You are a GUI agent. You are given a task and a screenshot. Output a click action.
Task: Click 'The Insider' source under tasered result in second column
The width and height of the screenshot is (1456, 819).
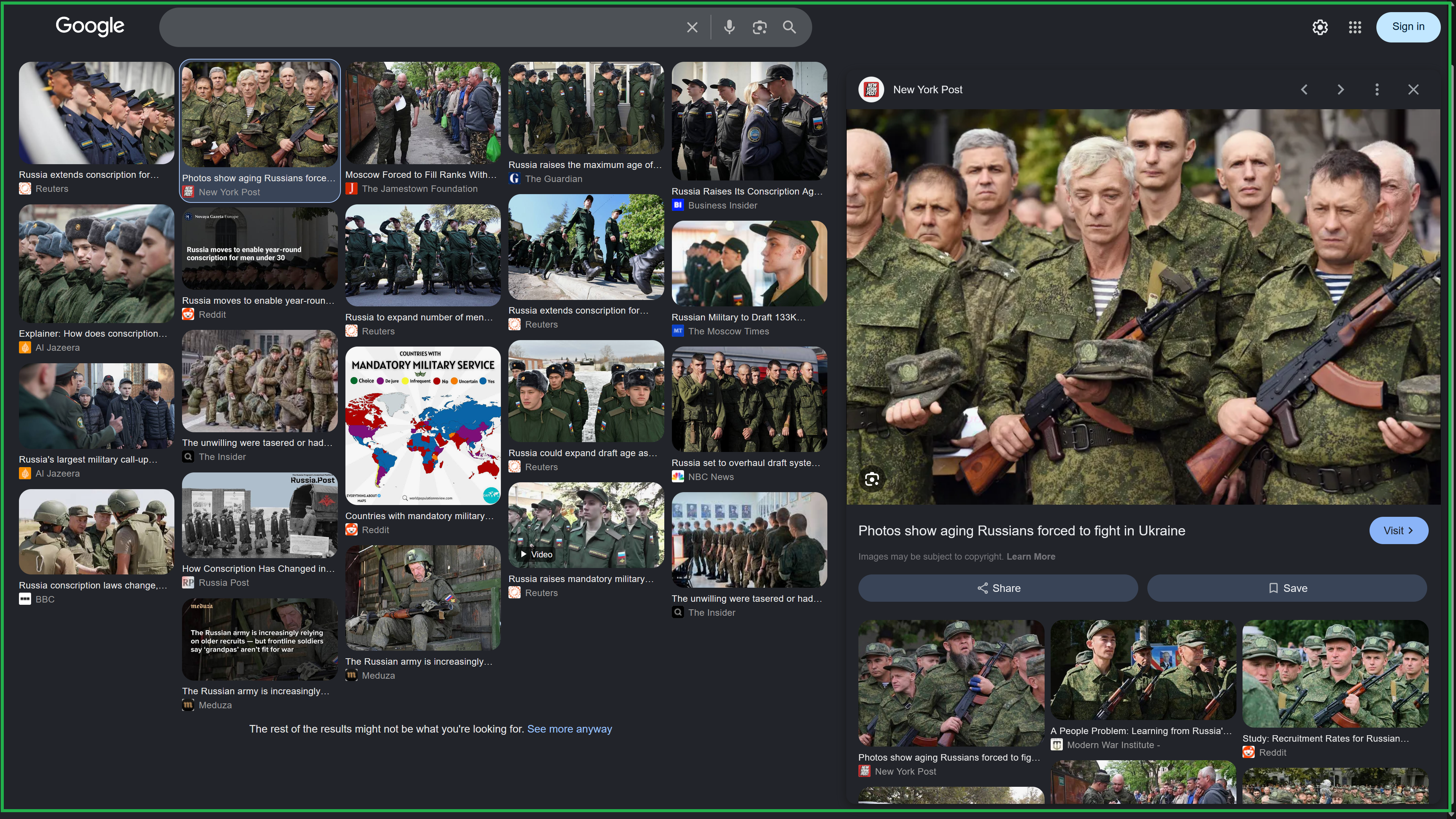(222, 457)
